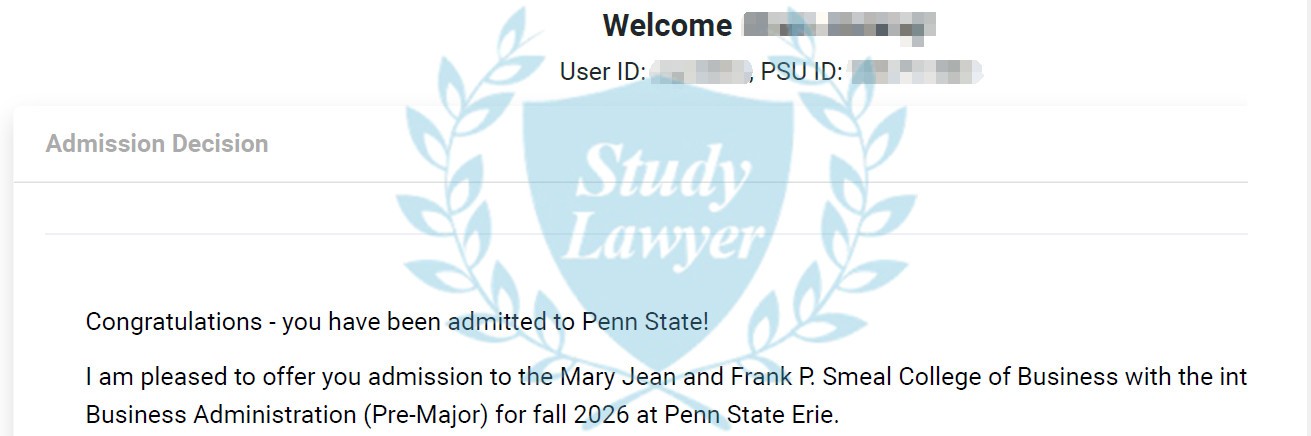1311x436 pixels.
Task: Click the blurred name beside Welcome
Action: tap(840, 25)
